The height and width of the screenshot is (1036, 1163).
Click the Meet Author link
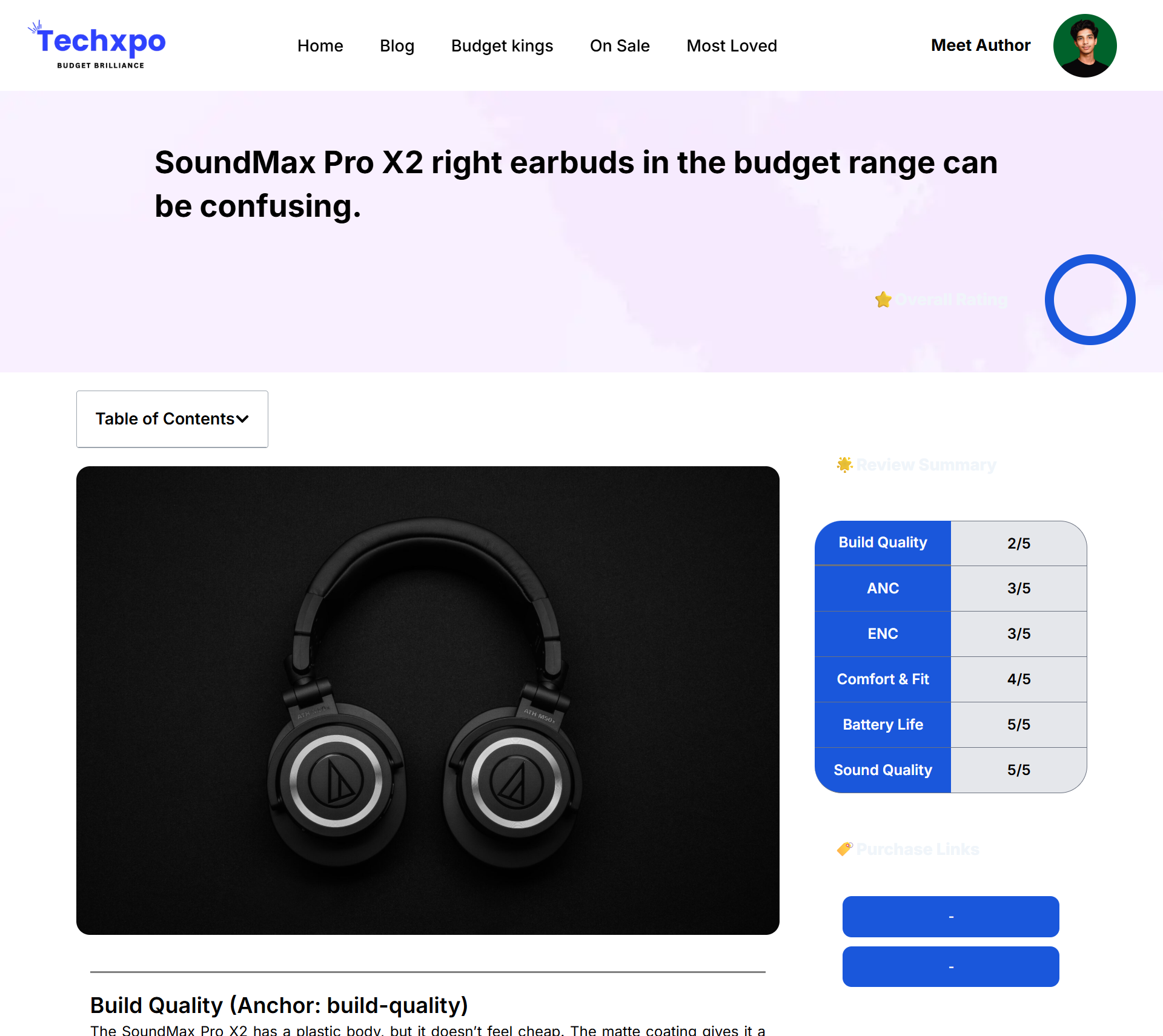[x=981, y=45]
